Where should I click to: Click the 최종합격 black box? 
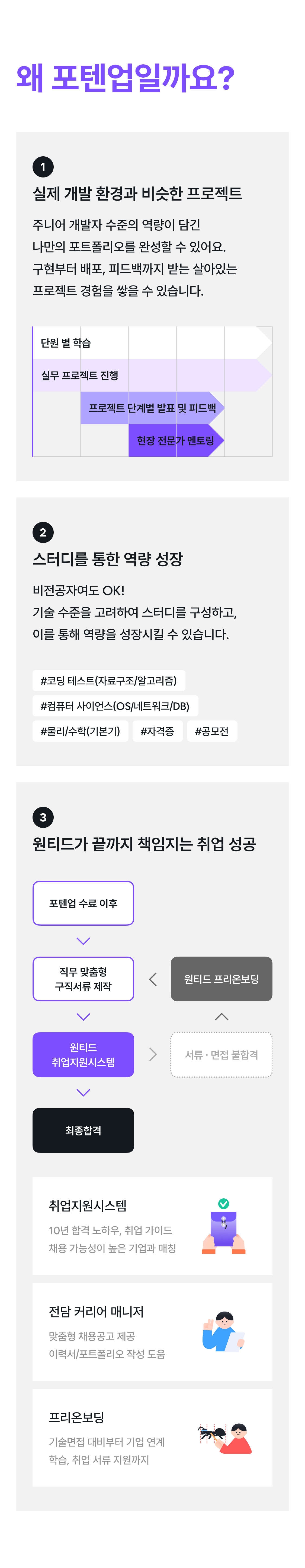coord(83,1130)
